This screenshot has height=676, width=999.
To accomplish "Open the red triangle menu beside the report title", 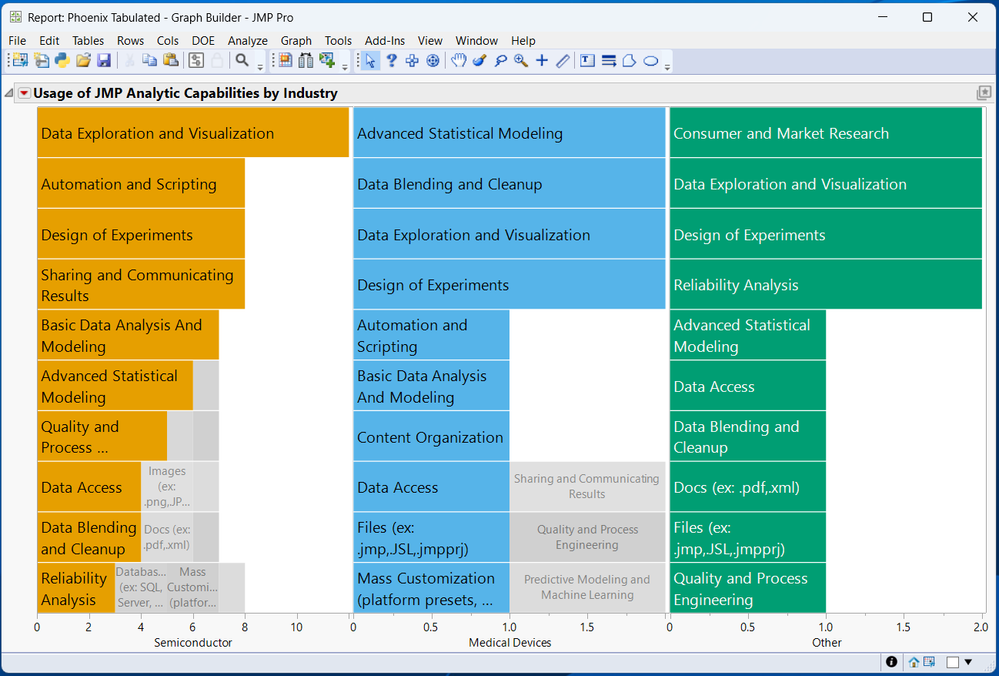I will coord(24,94).
